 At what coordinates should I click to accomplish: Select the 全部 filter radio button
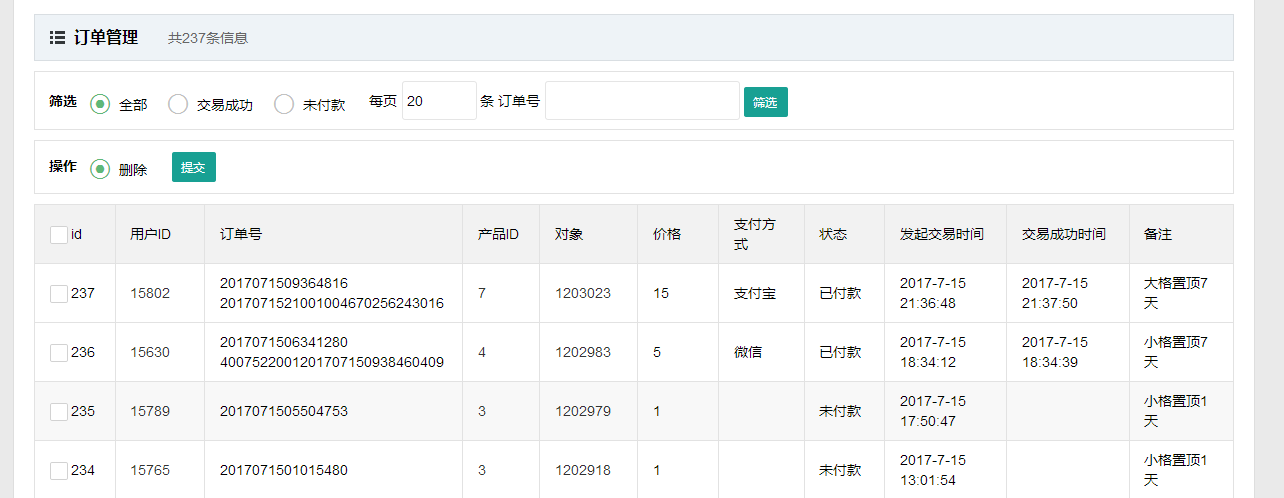click(x=100, y=104)
